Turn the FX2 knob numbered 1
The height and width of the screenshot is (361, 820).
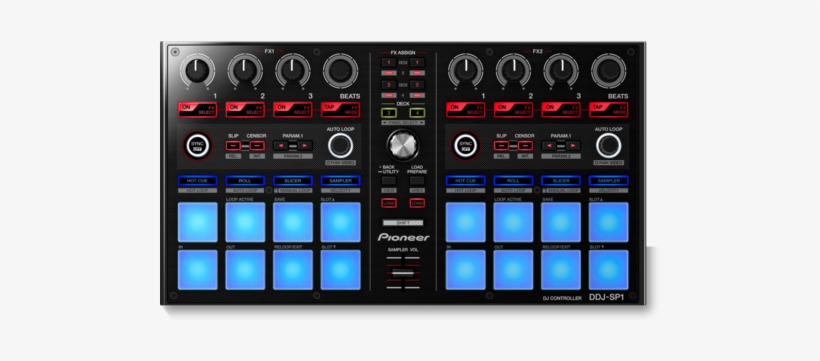(x=465, y=71)
